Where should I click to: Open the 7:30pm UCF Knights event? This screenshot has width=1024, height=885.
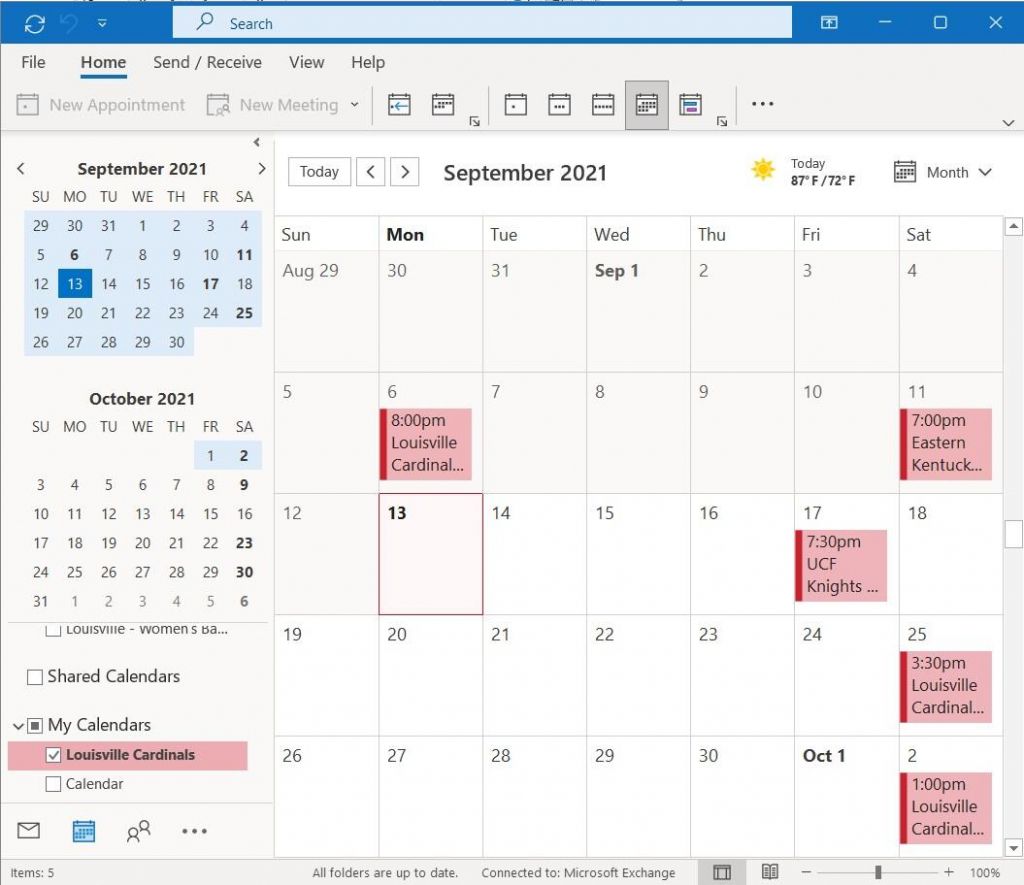[842, 565]
